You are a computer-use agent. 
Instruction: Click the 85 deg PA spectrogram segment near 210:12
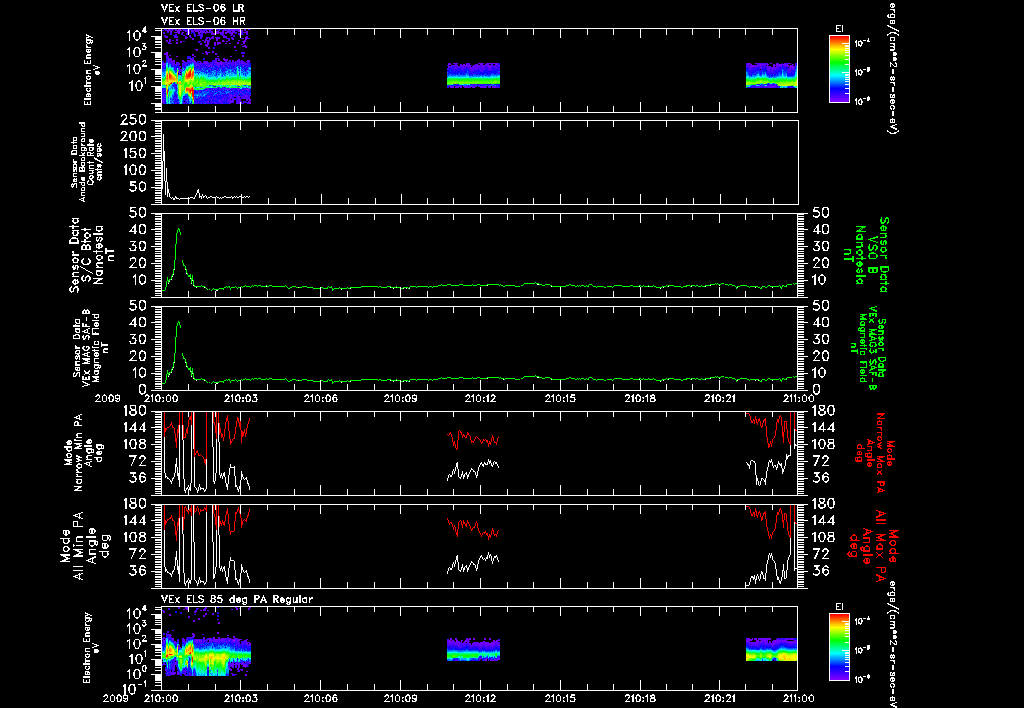[473, 650]
